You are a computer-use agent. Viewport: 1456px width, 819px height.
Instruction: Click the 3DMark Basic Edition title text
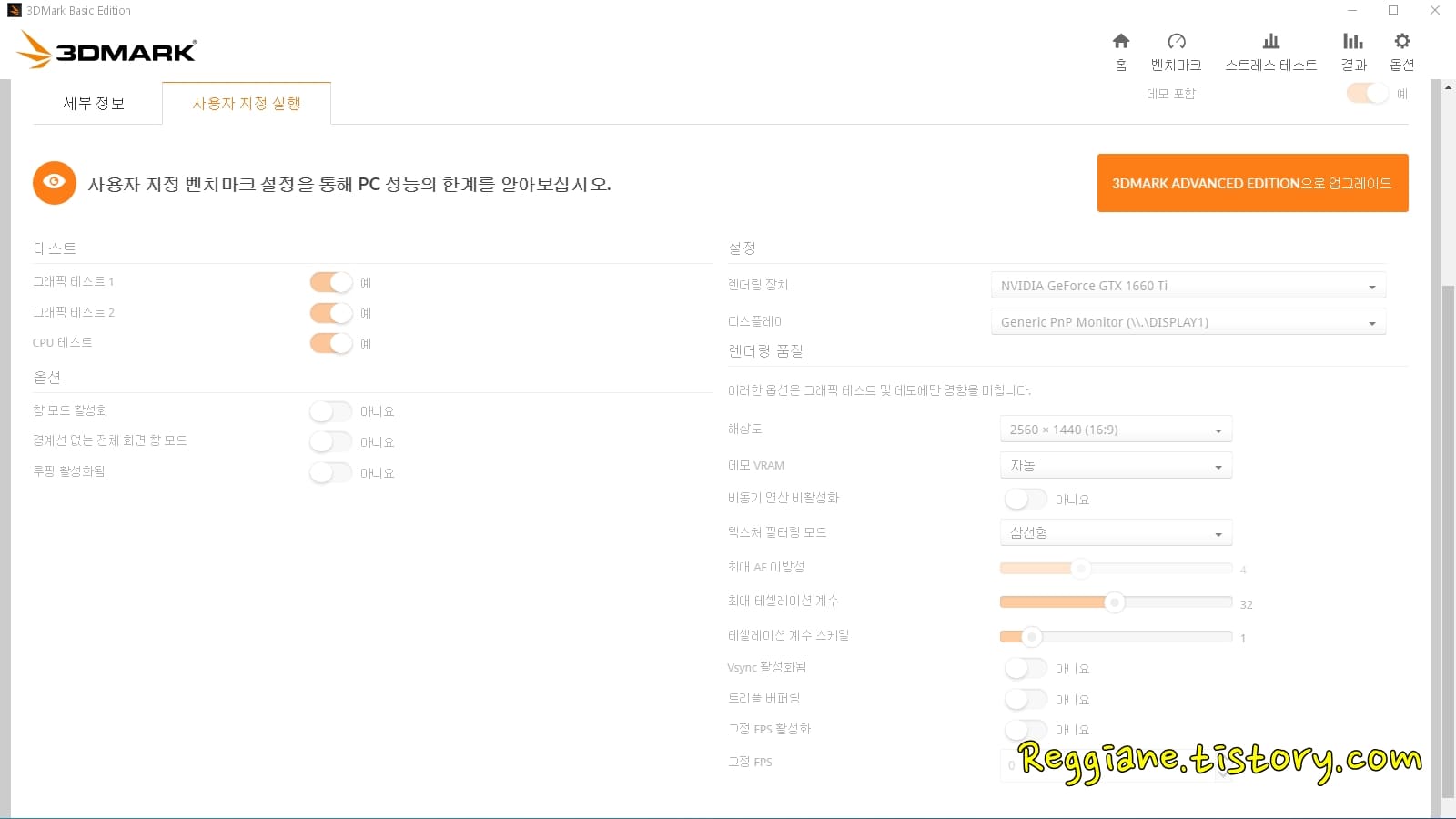point(78,11)
